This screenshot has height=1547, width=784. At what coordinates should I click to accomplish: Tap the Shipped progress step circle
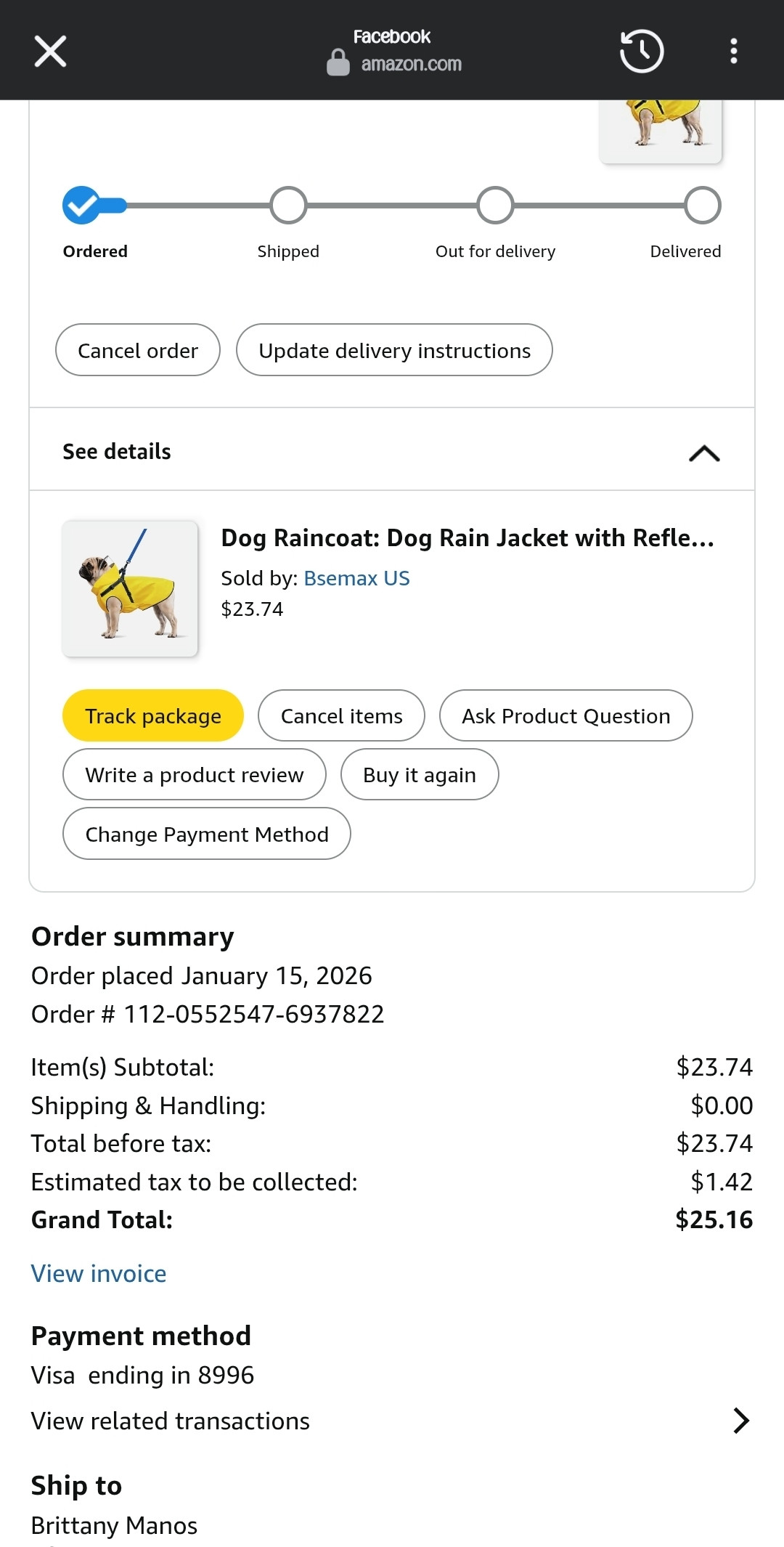[288, 206]
